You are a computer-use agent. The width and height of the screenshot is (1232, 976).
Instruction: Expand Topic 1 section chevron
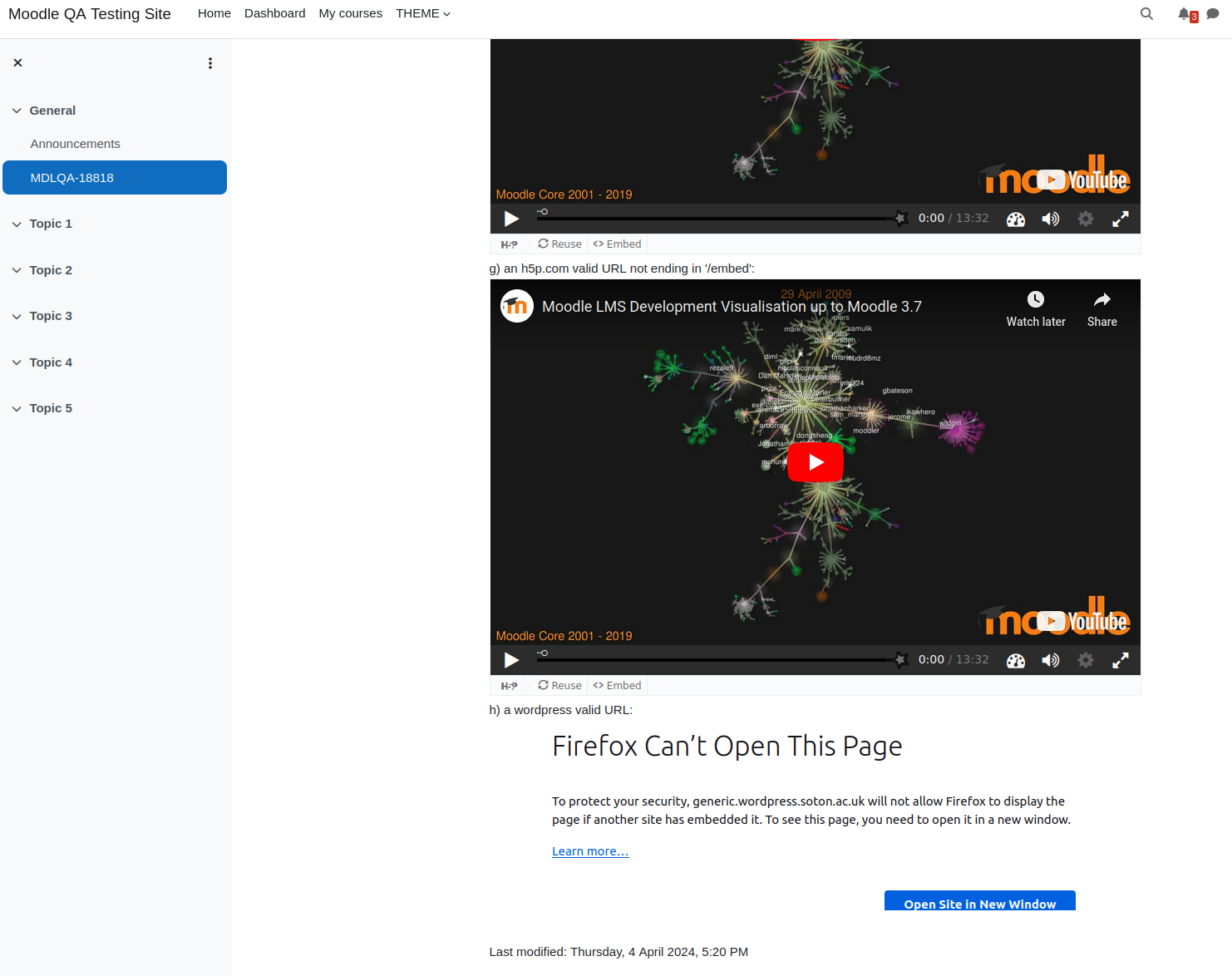click(x=17, y=224)
